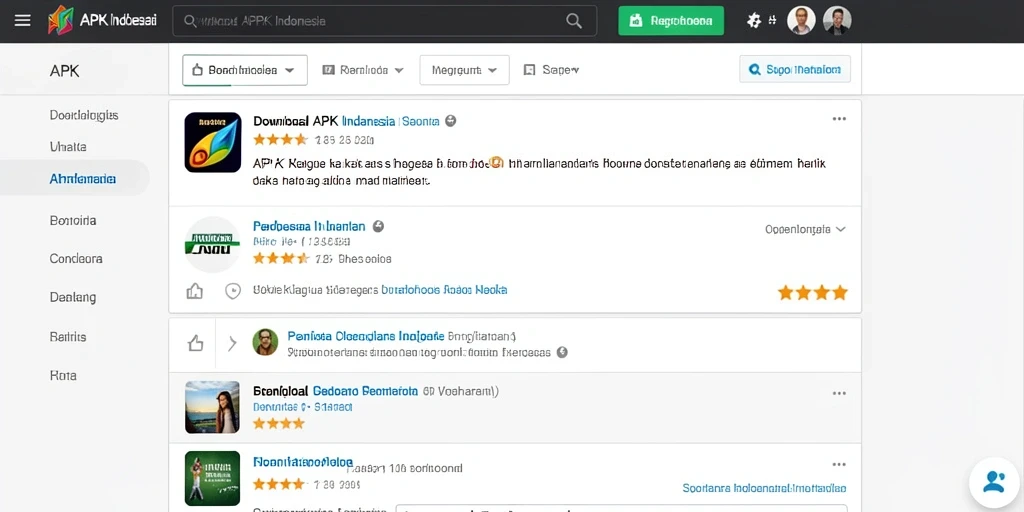Click stars under Btanigloal card
Viewport: 1024px width, 512px height.
click(279, 423)
